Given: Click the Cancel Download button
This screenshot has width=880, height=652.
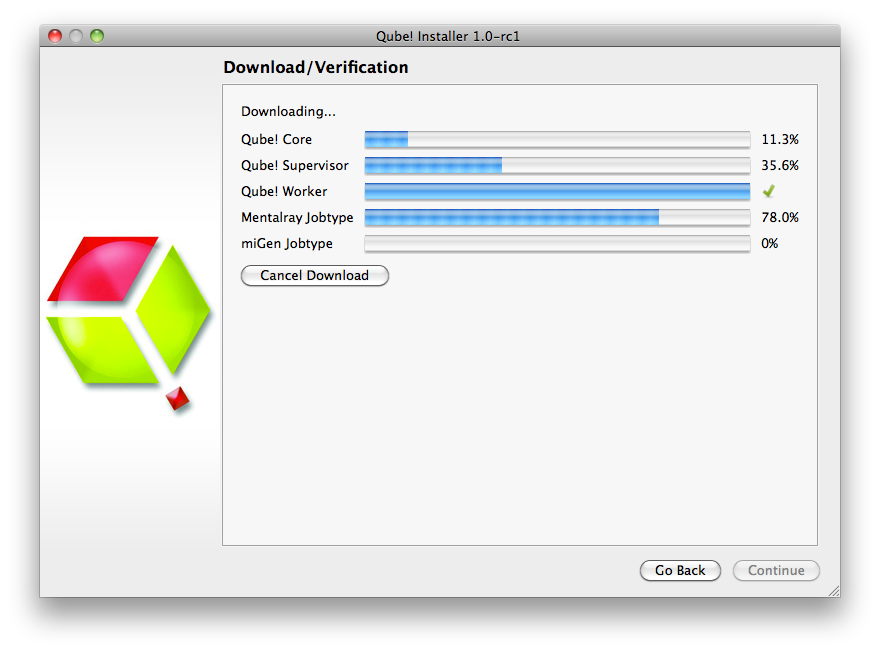Looking at the screenshot, I should (x=314, y=275).
